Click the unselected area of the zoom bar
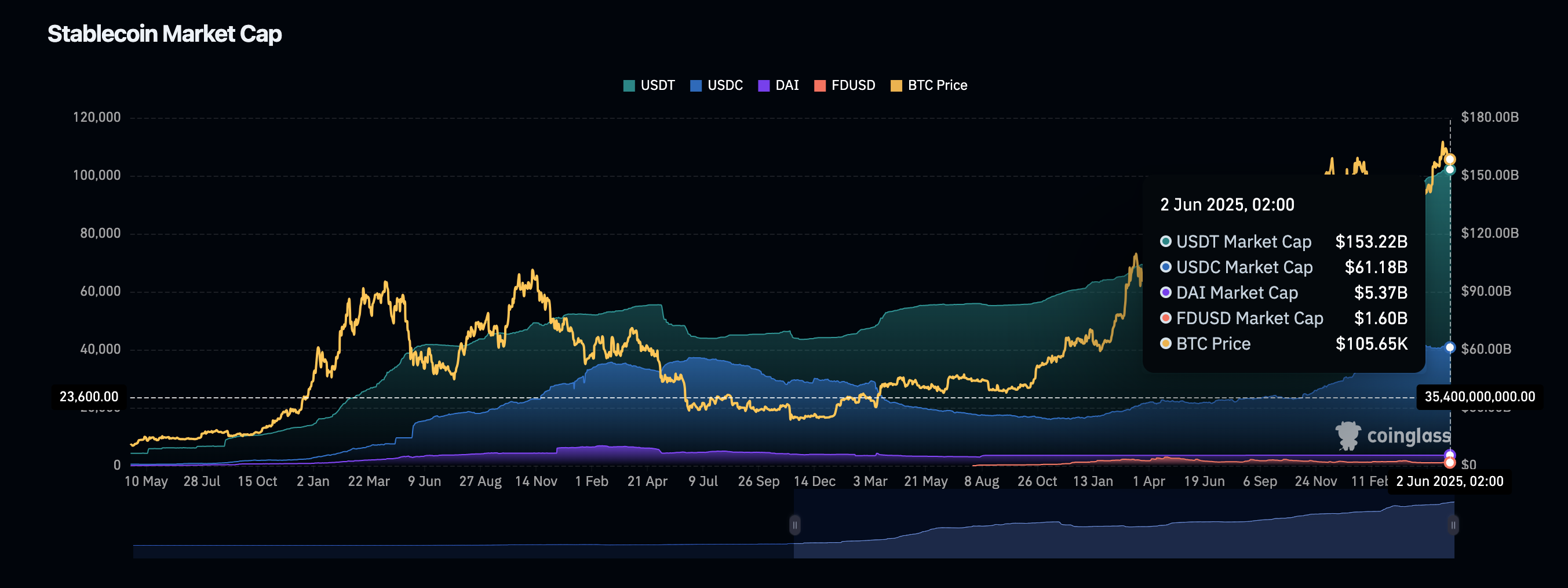Image resolution: width=1568 pixels, height=588 pixels. pyautogui.click(x=463, y=525)
